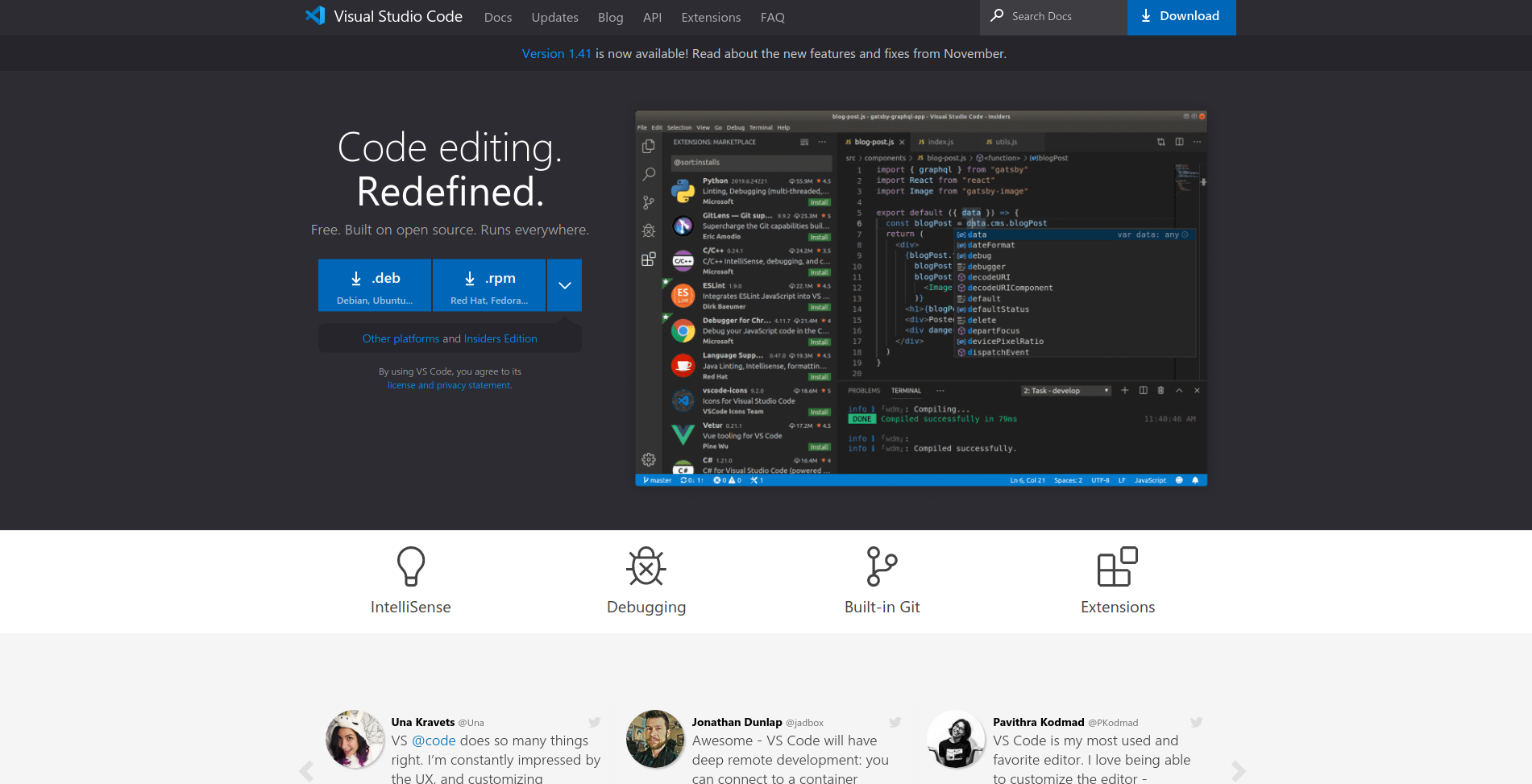Click the Visual Studio Code logo icon

(315, 15)
